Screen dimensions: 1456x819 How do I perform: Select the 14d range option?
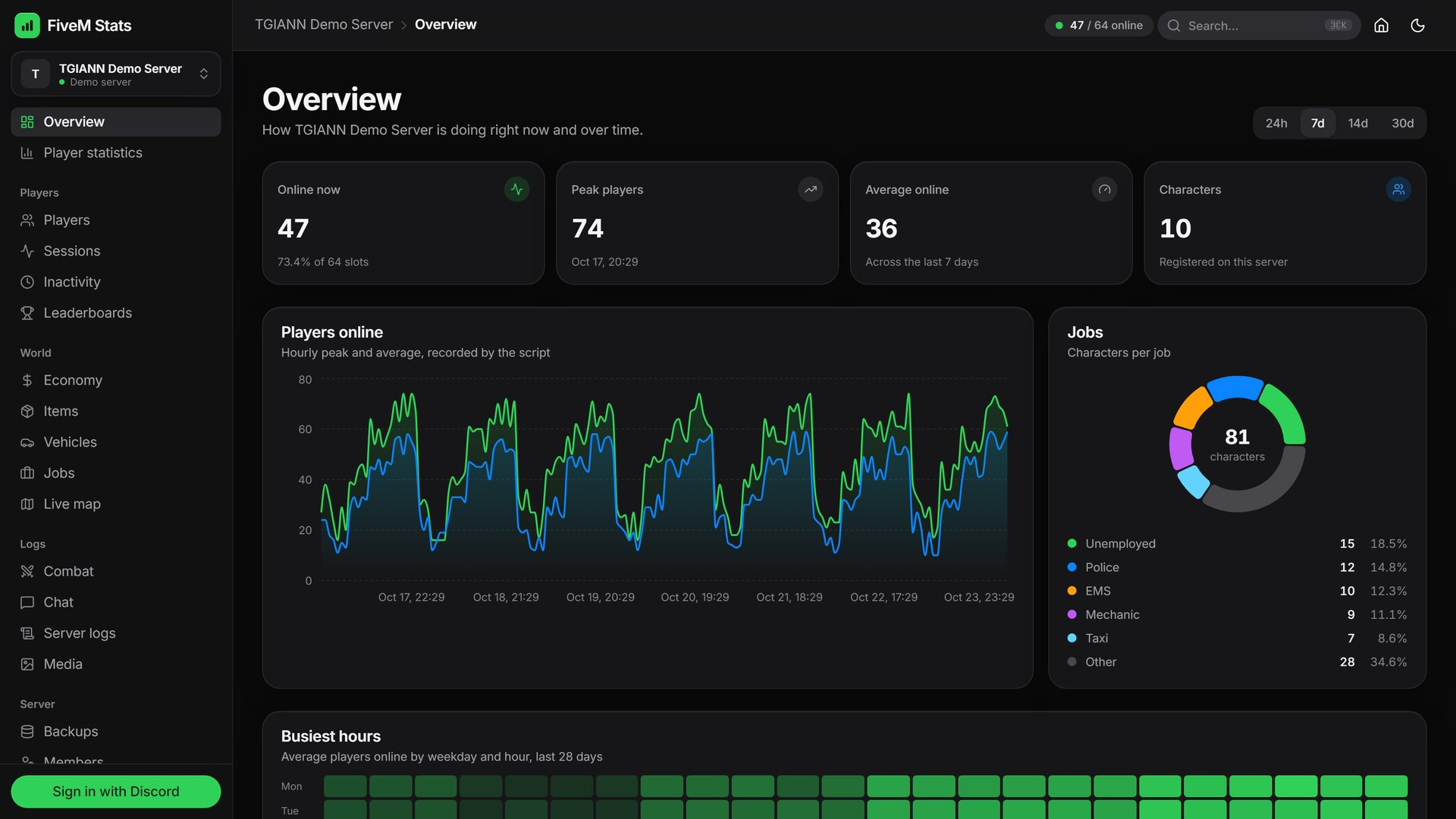pyautogui.click(x=1357, y=123)
